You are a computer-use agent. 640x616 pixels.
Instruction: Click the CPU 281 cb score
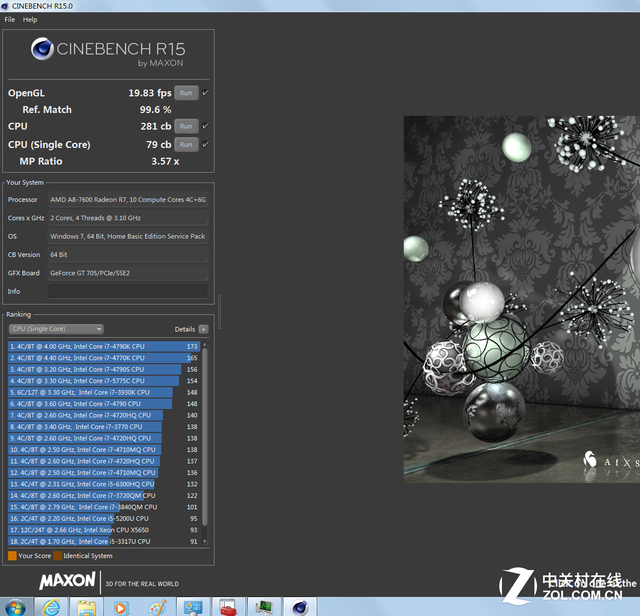(156, 126)
